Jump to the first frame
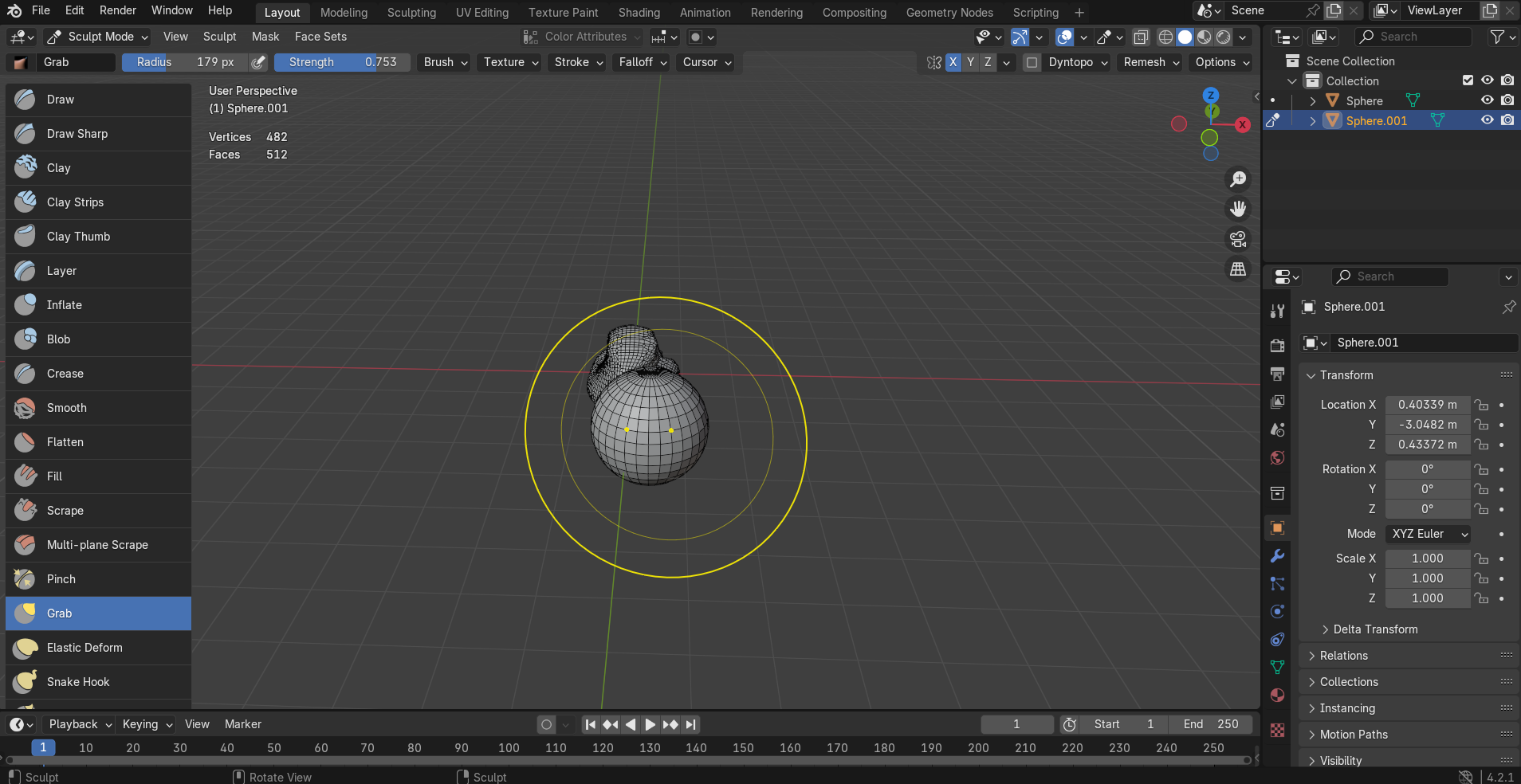1521x784 pixels. (590, 724)
